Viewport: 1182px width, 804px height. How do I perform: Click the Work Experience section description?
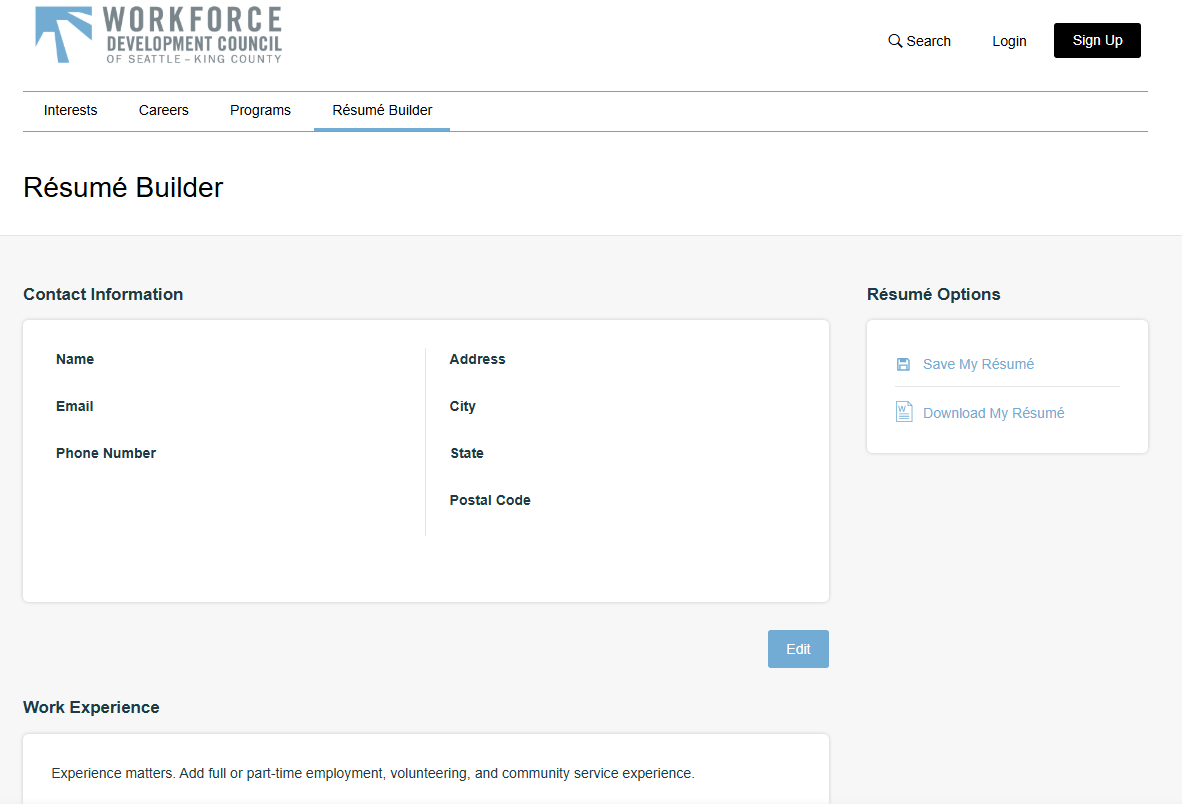(373, 773)
